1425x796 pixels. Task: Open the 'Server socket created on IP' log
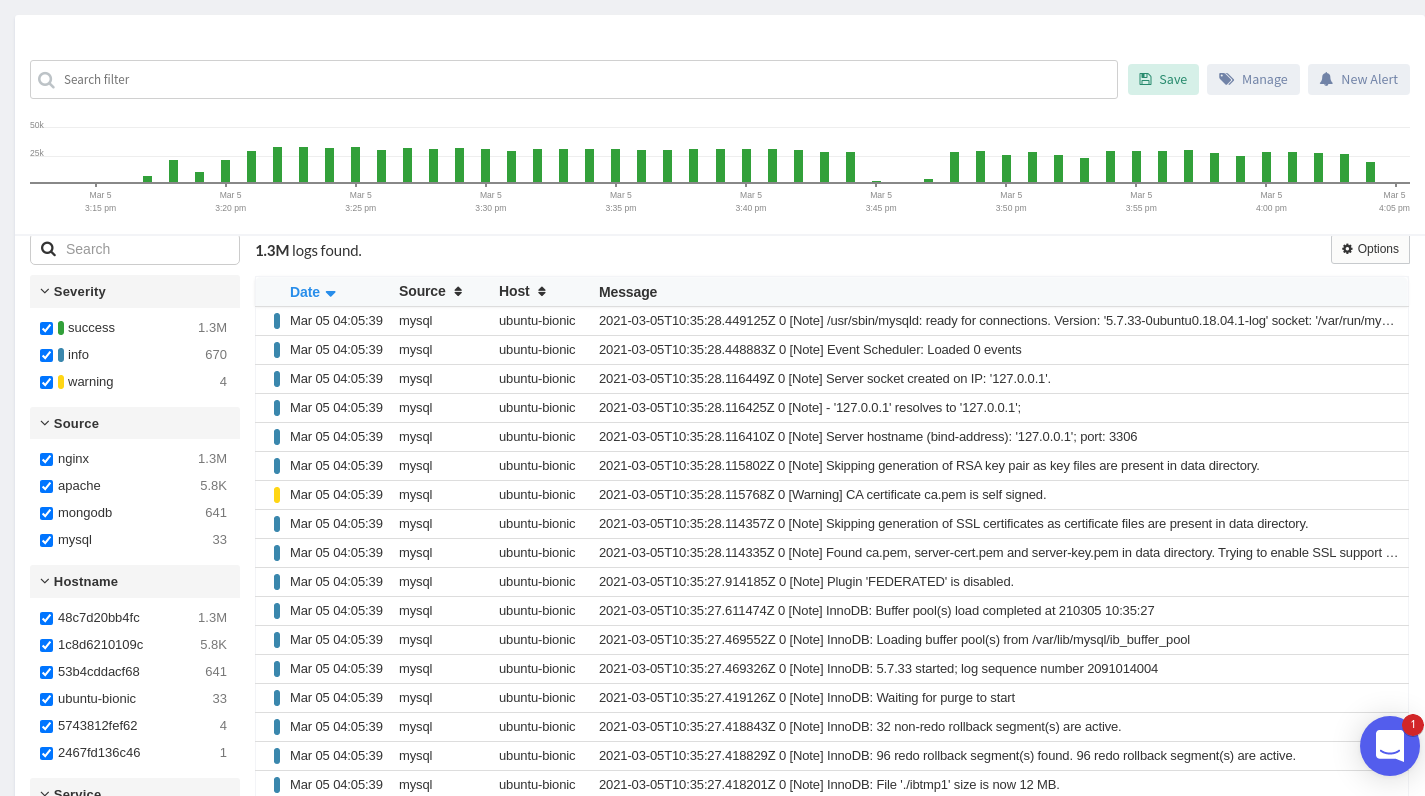pyautogui.click(x=831, y=379)
